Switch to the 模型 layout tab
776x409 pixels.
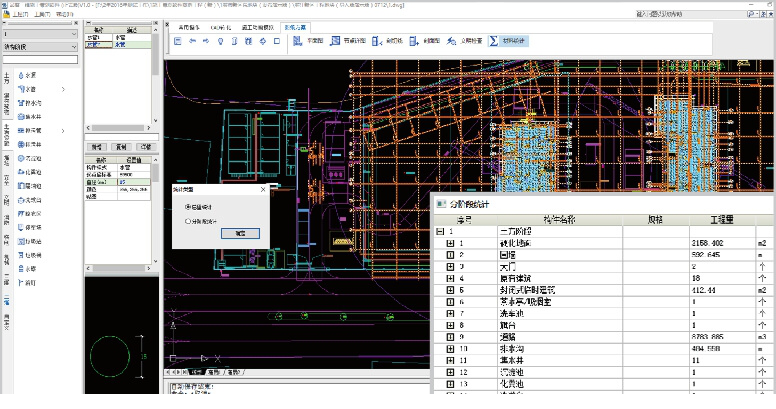pyautogui.click(x=196, y=372)
